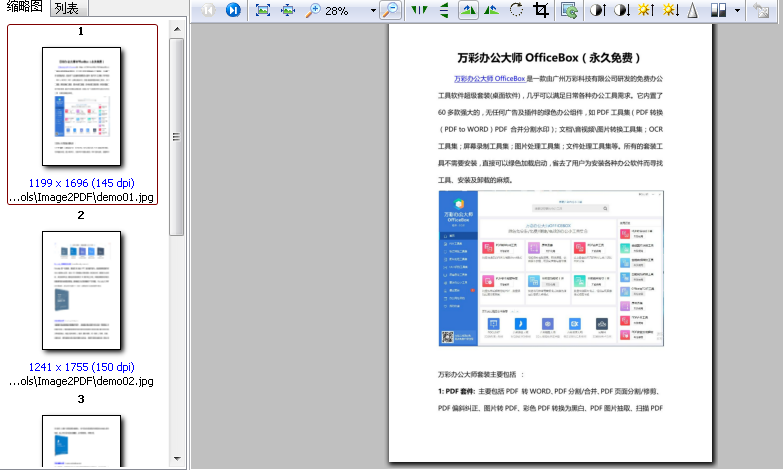Click the 万彩办公大师 OfficeBox hyperlink in document
Screen dimensions: 783x470
coord(489,77)
